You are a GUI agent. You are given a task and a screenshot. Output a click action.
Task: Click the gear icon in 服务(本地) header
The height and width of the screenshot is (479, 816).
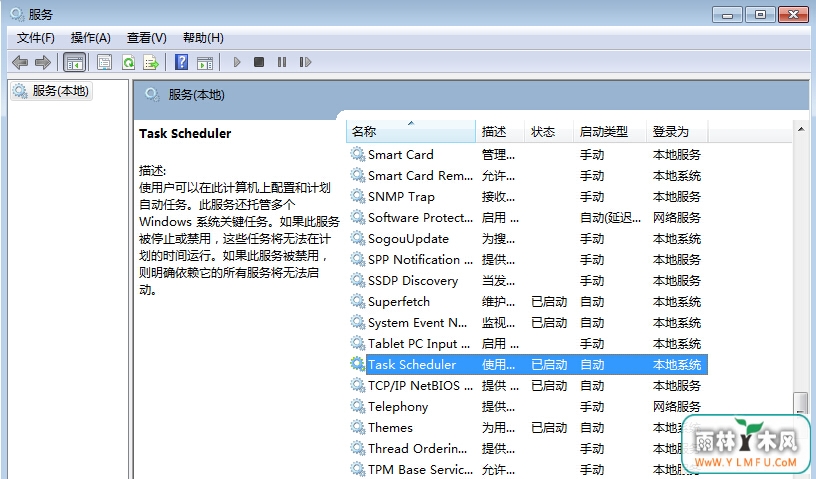coord(152,95)
